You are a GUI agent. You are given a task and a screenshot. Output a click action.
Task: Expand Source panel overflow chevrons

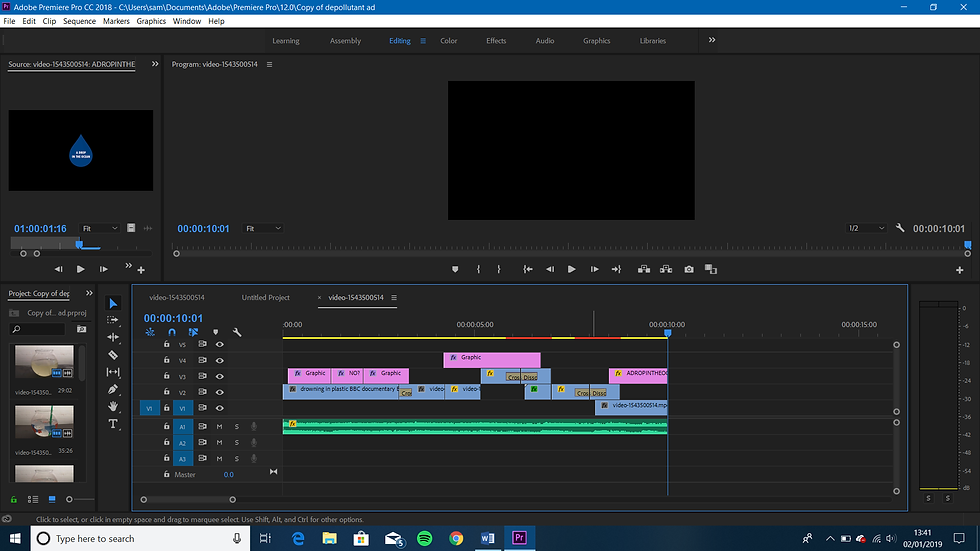pyautogui.click(x=155, y=64)
